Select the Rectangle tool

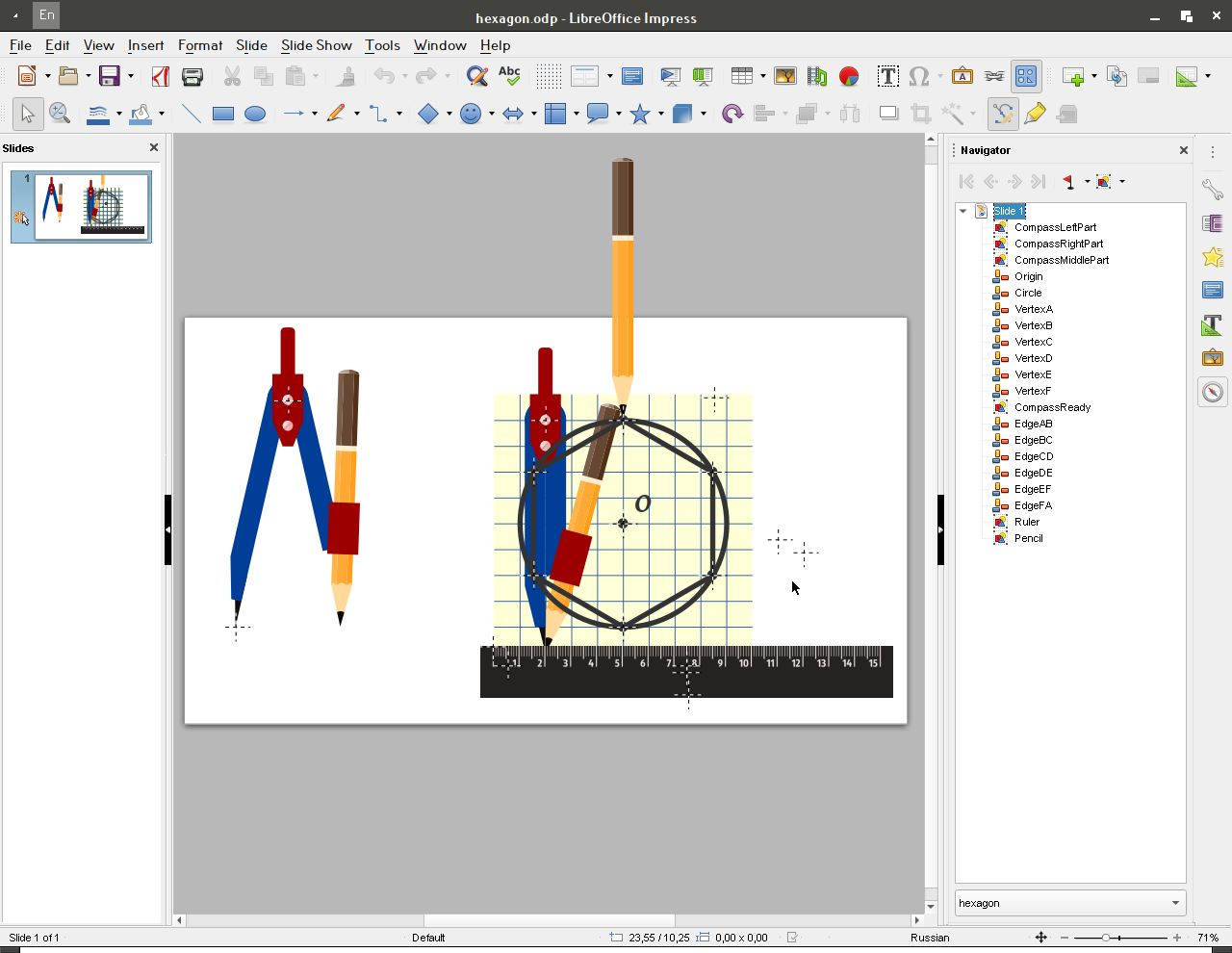click(223, 114)
